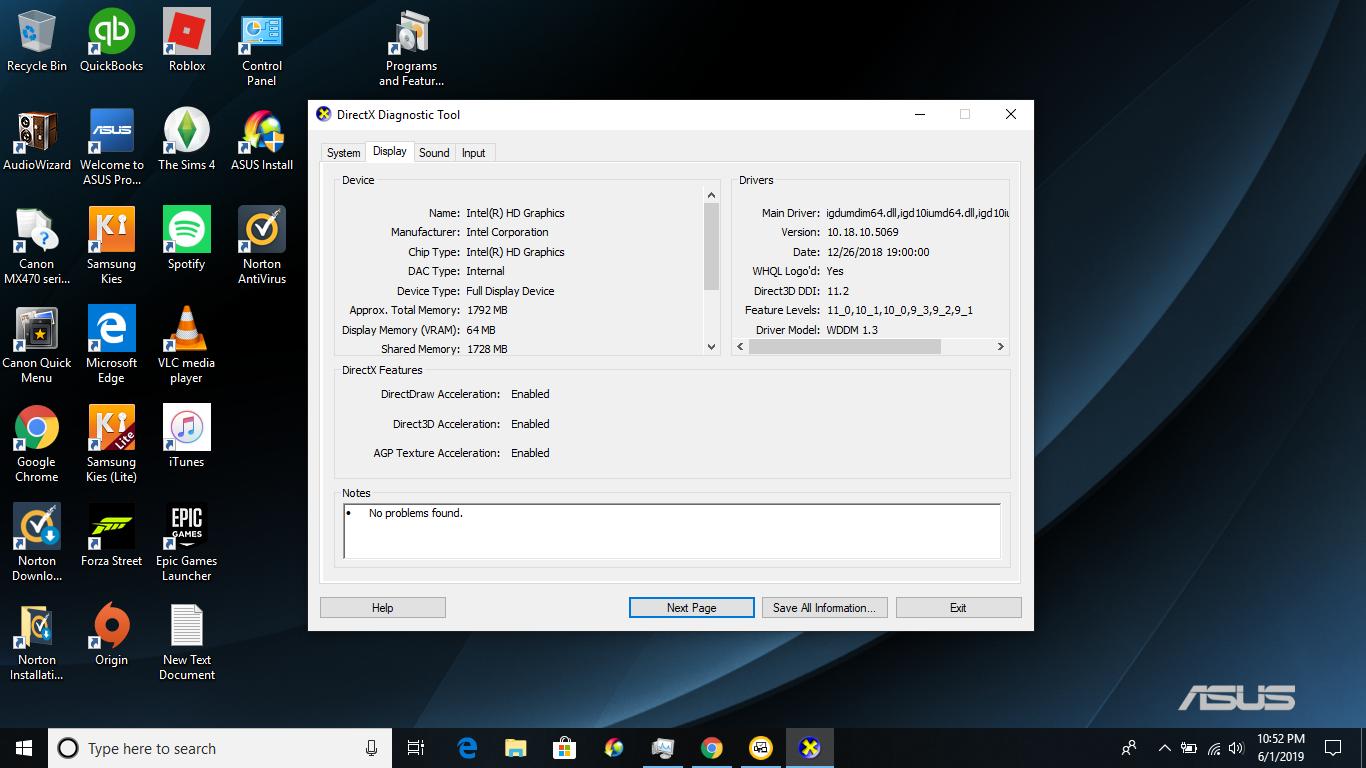Click Drivers panel scroll left arrow
1366x768 pixels.
click(x=740, y=347)
